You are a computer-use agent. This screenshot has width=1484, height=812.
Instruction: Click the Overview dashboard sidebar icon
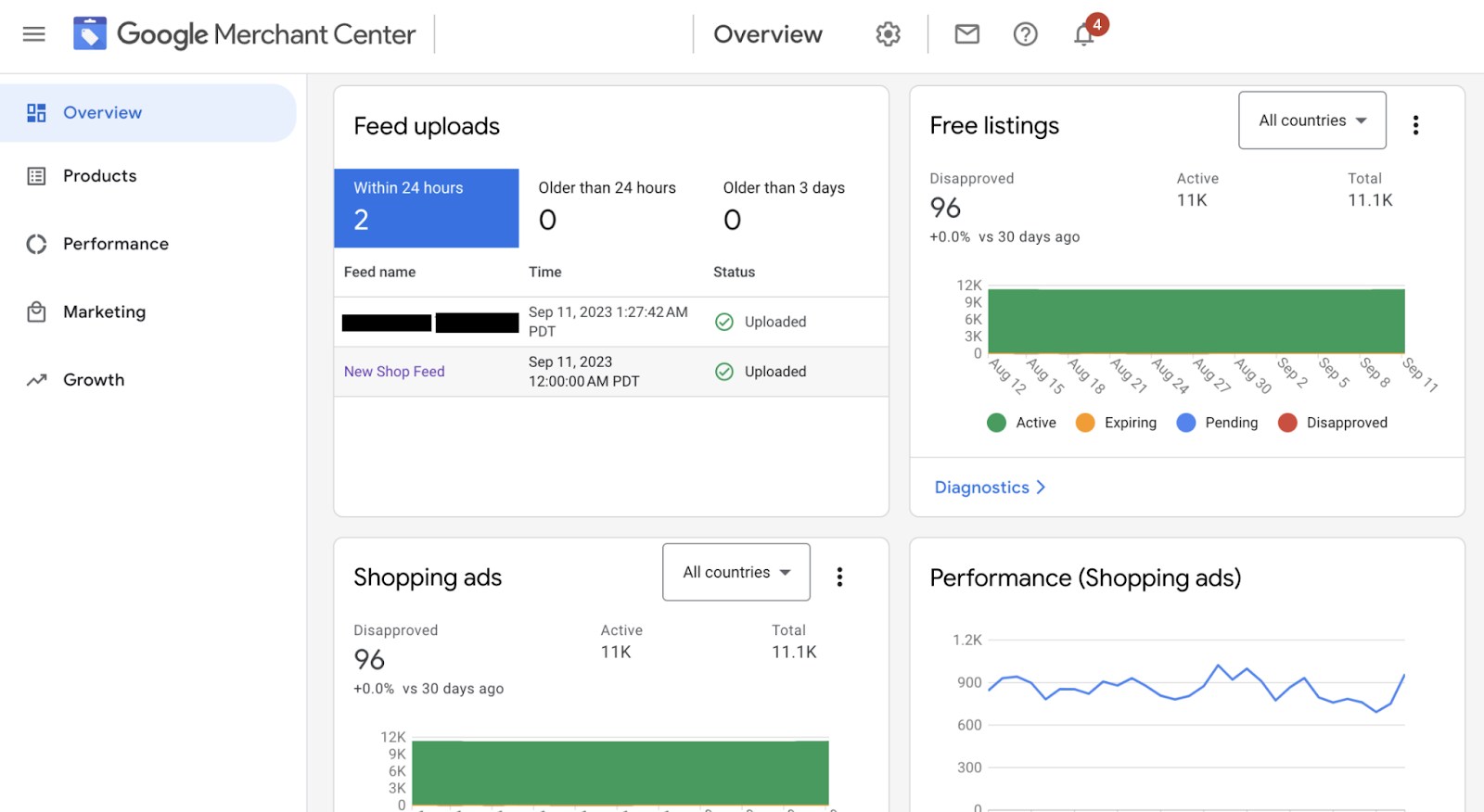pos(36,113)
